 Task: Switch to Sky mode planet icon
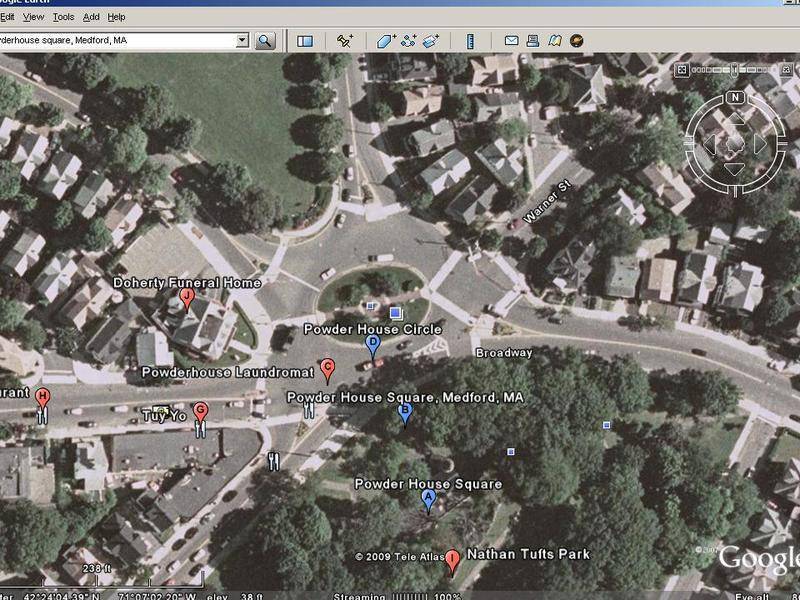click(577, 41)
